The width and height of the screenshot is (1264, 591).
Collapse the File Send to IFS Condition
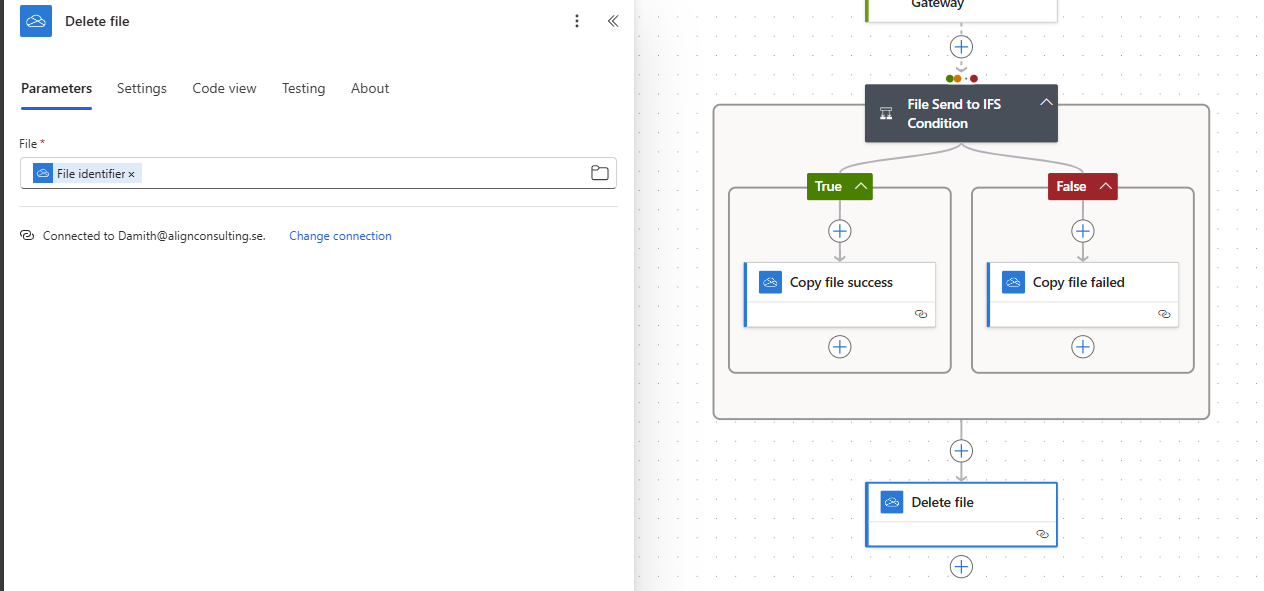tap(1046, 103)
